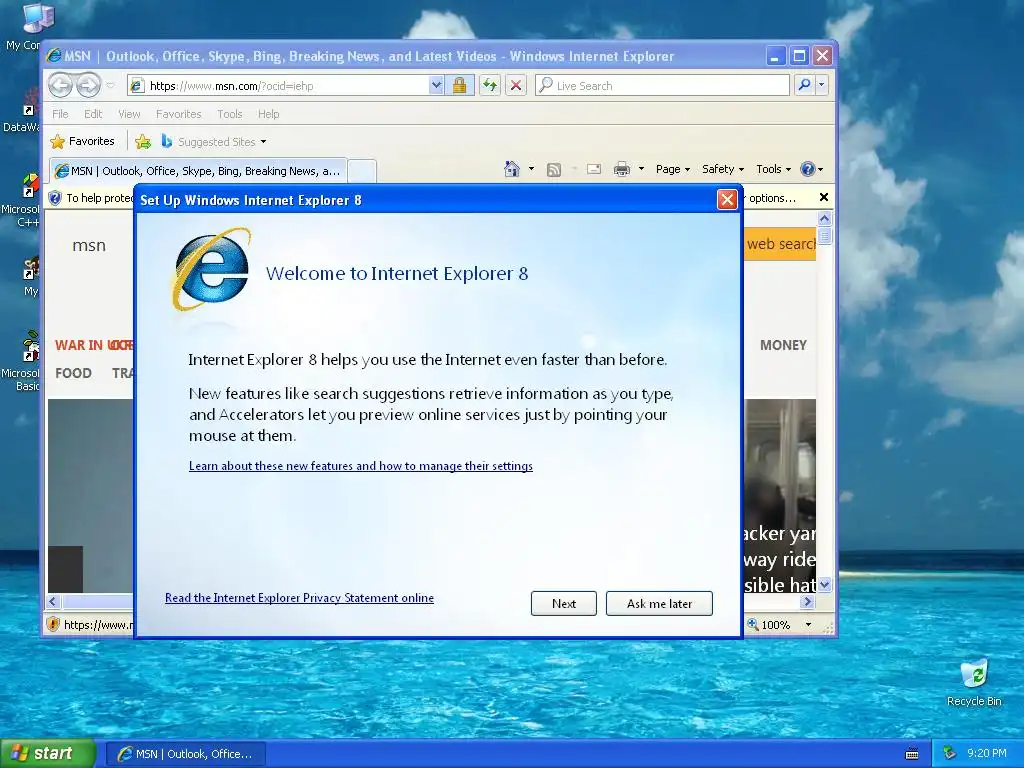Open the Tools command bar menu
The width and height of the screenshot is (1024, 768).
click(773, 169)
